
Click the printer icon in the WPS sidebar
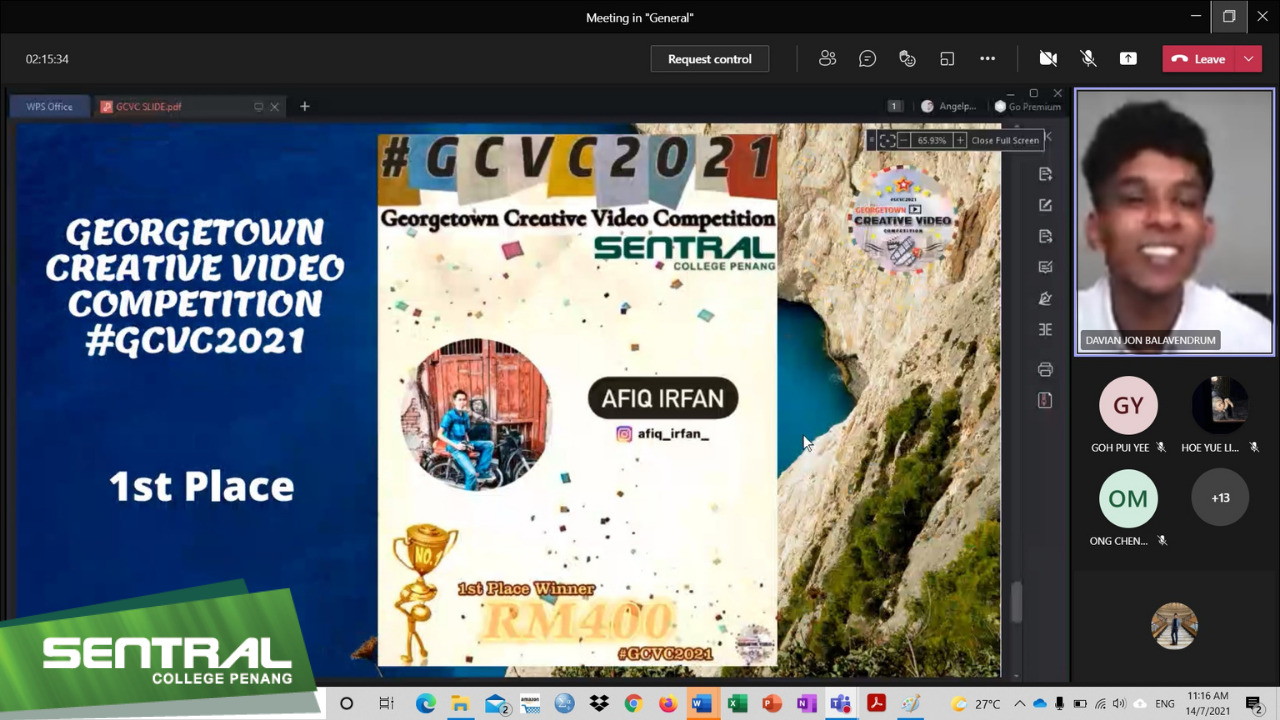[1045, 370]
